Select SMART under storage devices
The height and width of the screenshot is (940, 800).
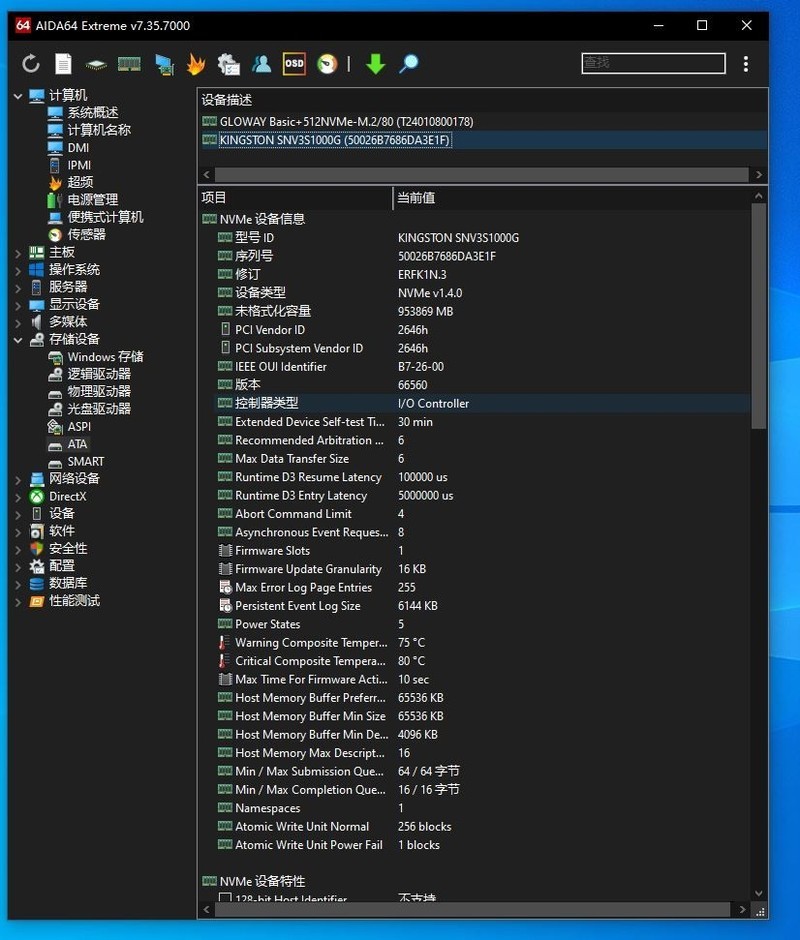[x=85, y=462]
